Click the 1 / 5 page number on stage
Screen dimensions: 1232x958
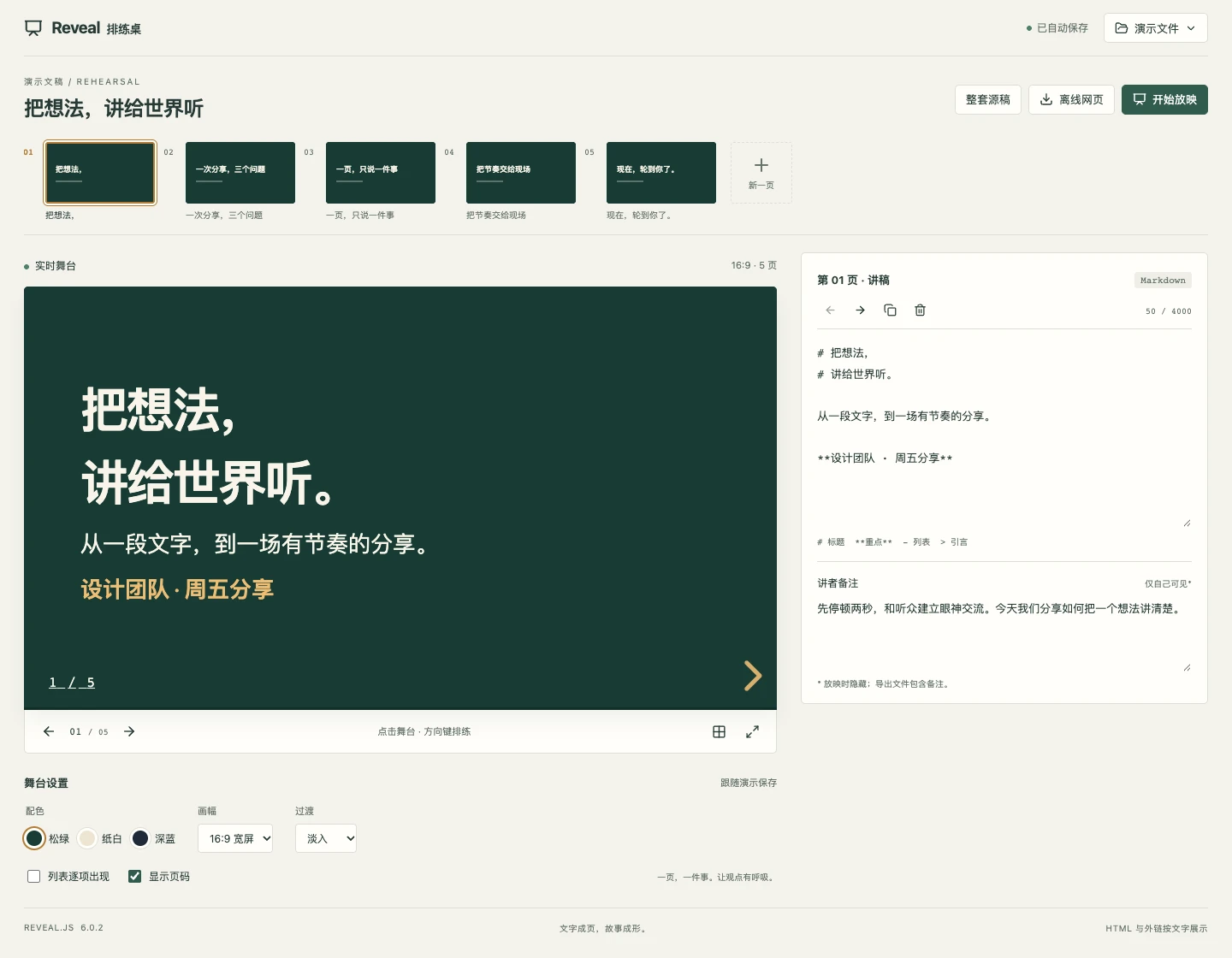point(72,683)
